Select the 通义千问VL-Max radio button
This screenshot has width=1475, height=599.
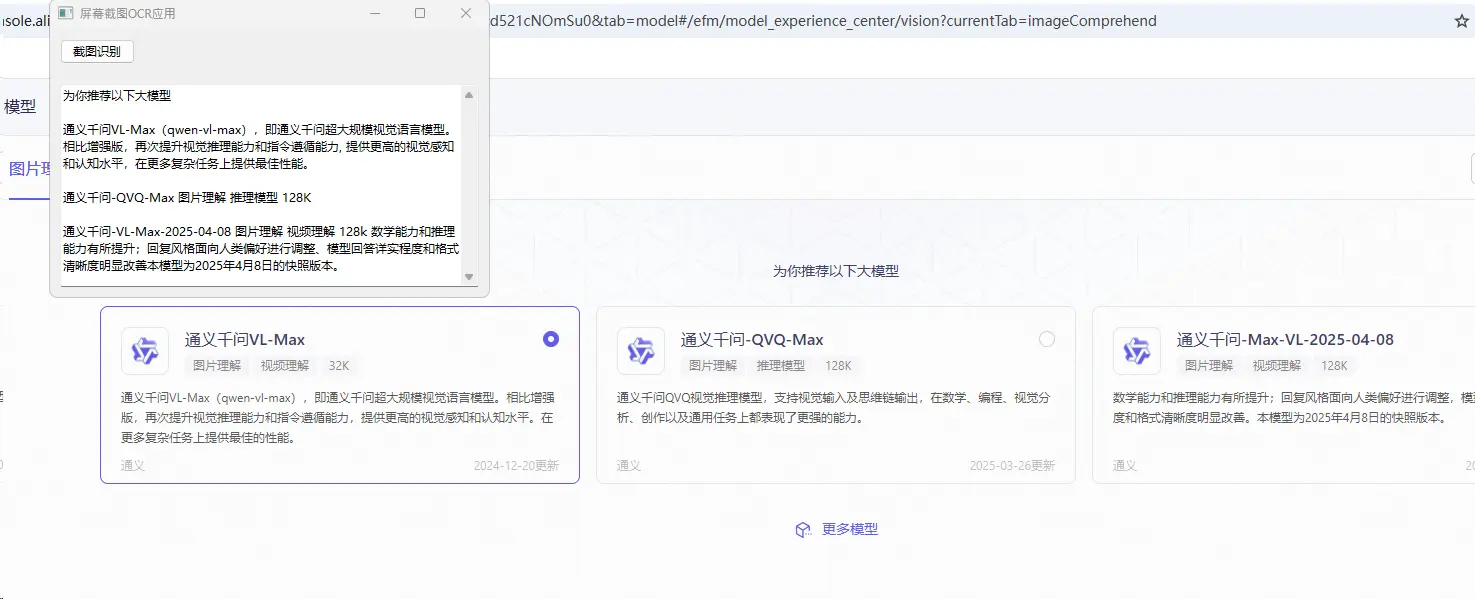pyautogui.click(x=551, y=339)
